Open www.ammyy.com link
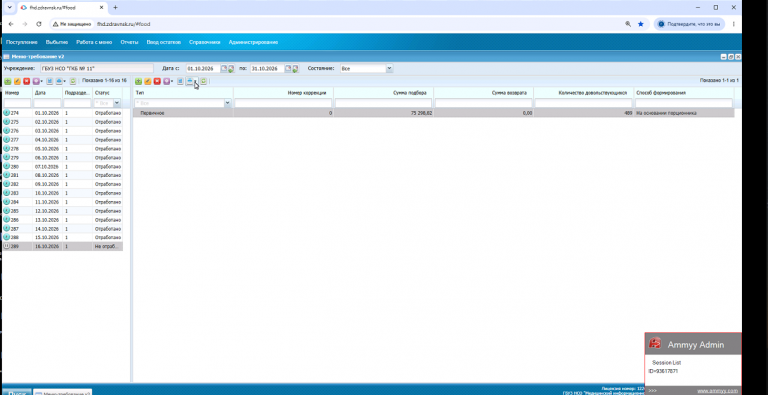The height and width of the screenshot is (395, 768). click(x=717, y=391)
